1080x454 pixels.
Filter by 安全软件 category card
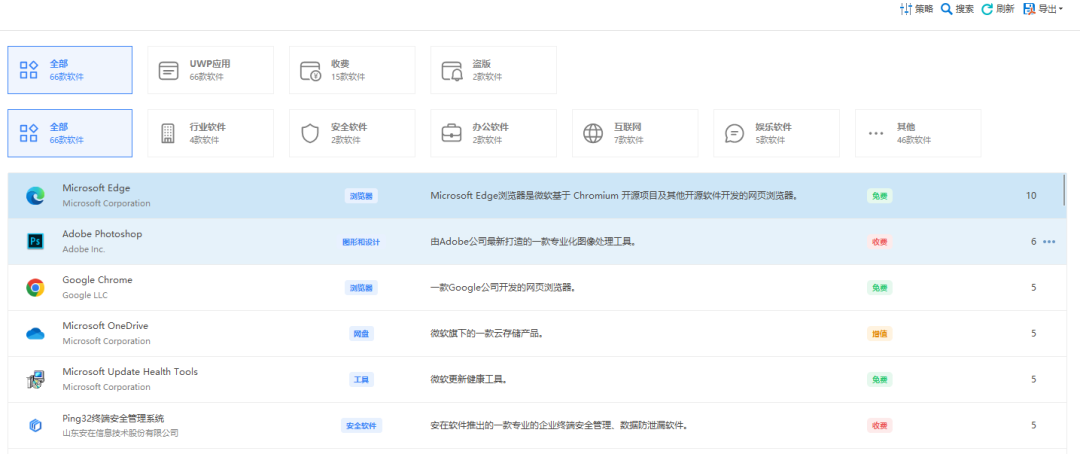352,133
